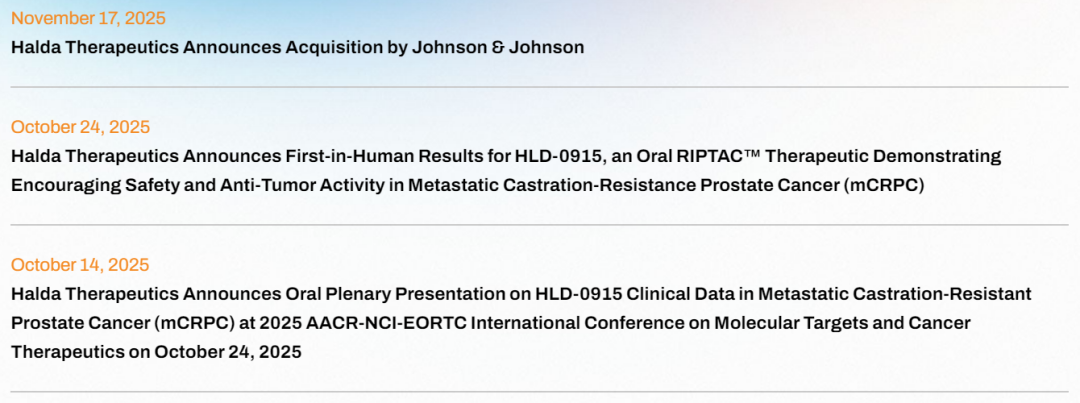The width and height of the screenshot is (1080, 403).
Task: Open the Oral Plenary Presentation announcement
Action: [520, 294]
